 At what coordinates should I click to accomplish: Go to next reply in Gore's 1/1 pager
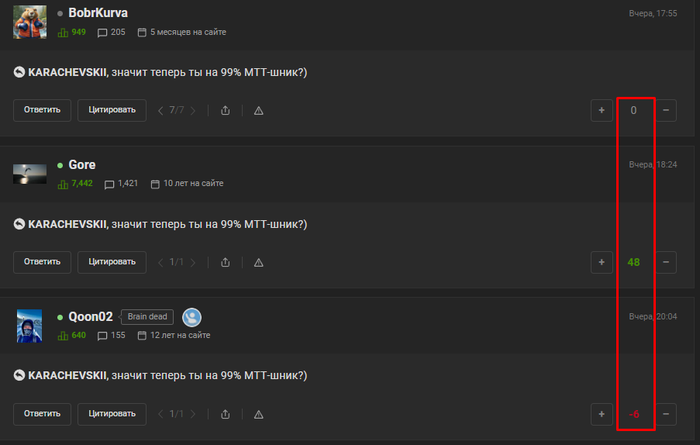[x=193, y=262]
